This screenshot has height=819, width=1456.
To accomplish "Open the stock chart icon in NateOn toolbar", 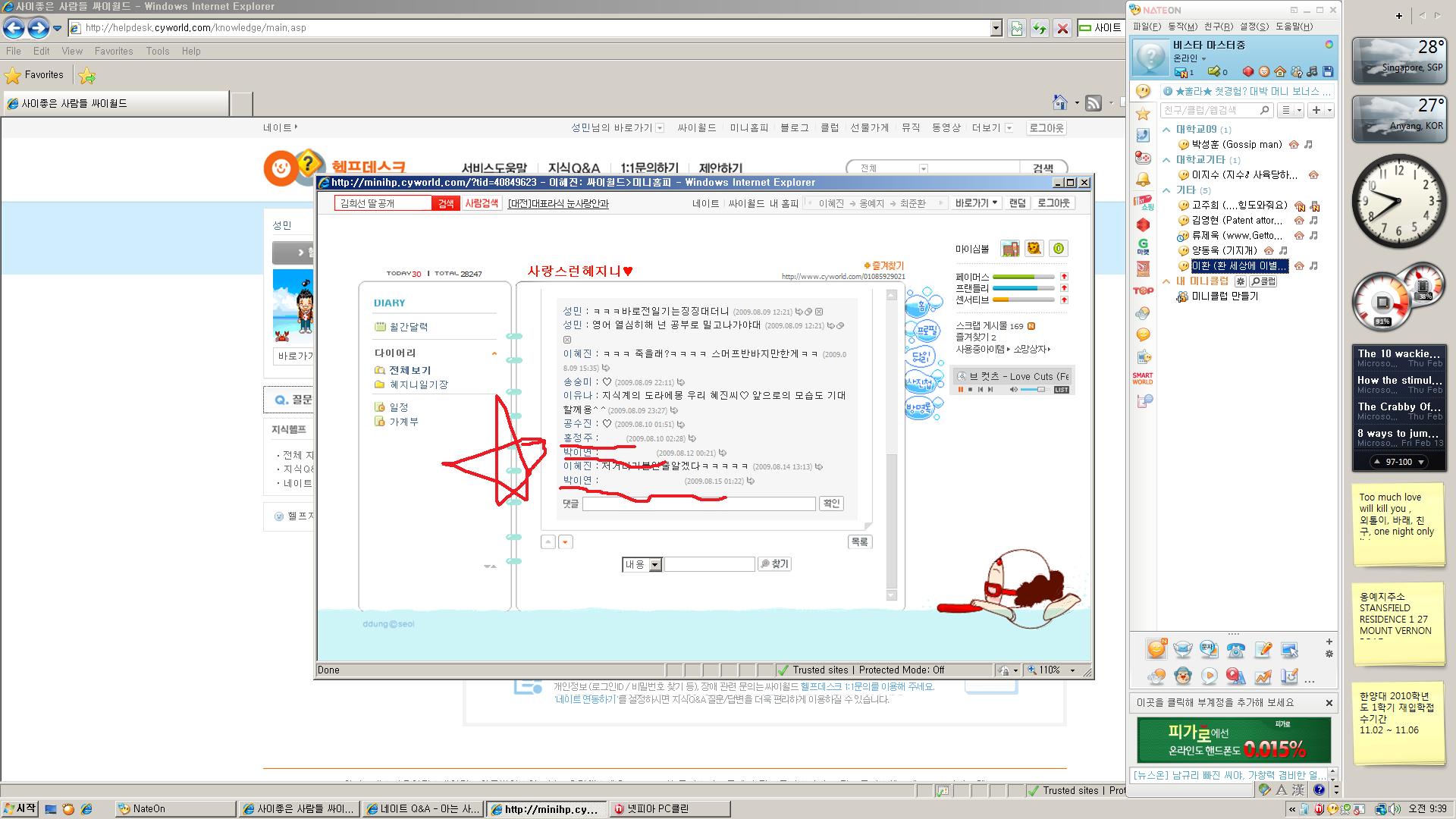I will 1263,676.
